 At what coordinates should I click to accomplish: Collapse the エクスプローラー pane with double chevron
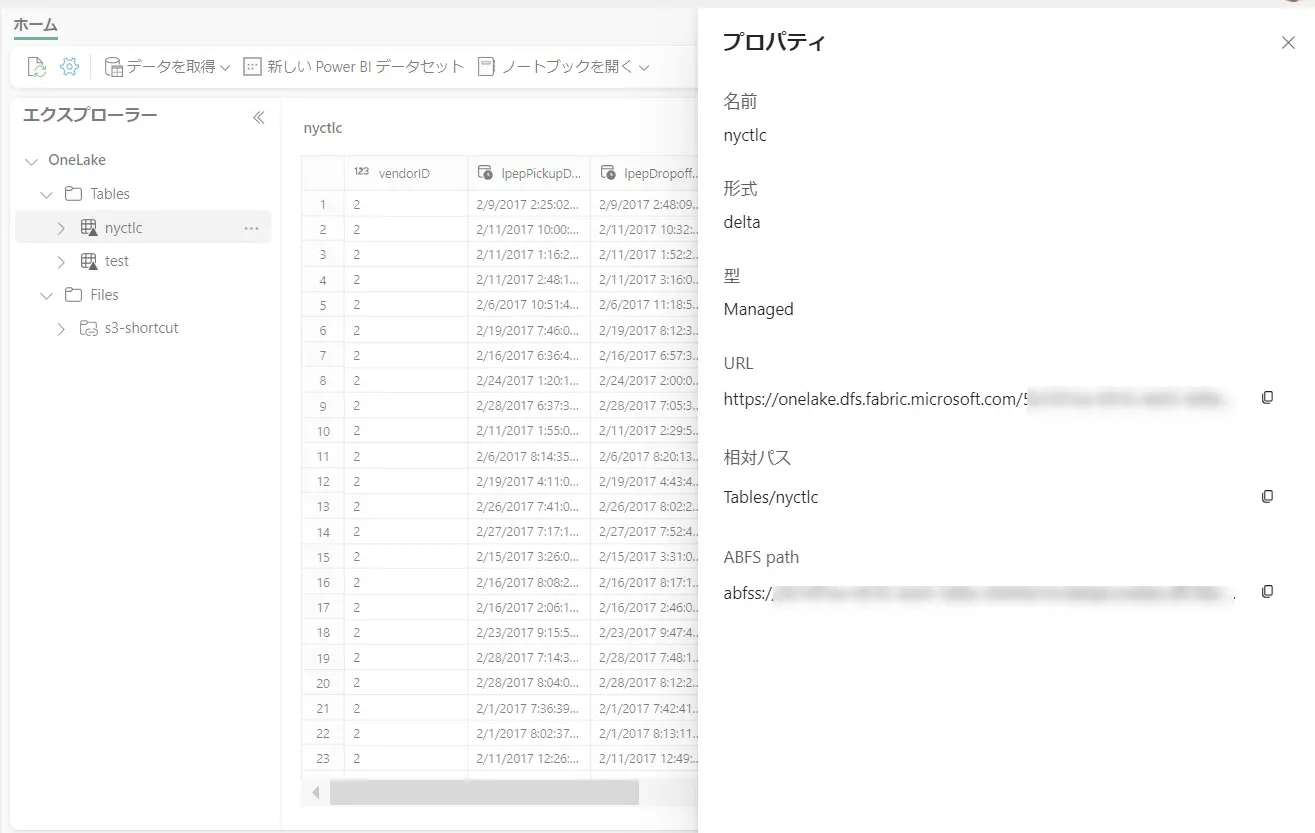coord(258,117)
